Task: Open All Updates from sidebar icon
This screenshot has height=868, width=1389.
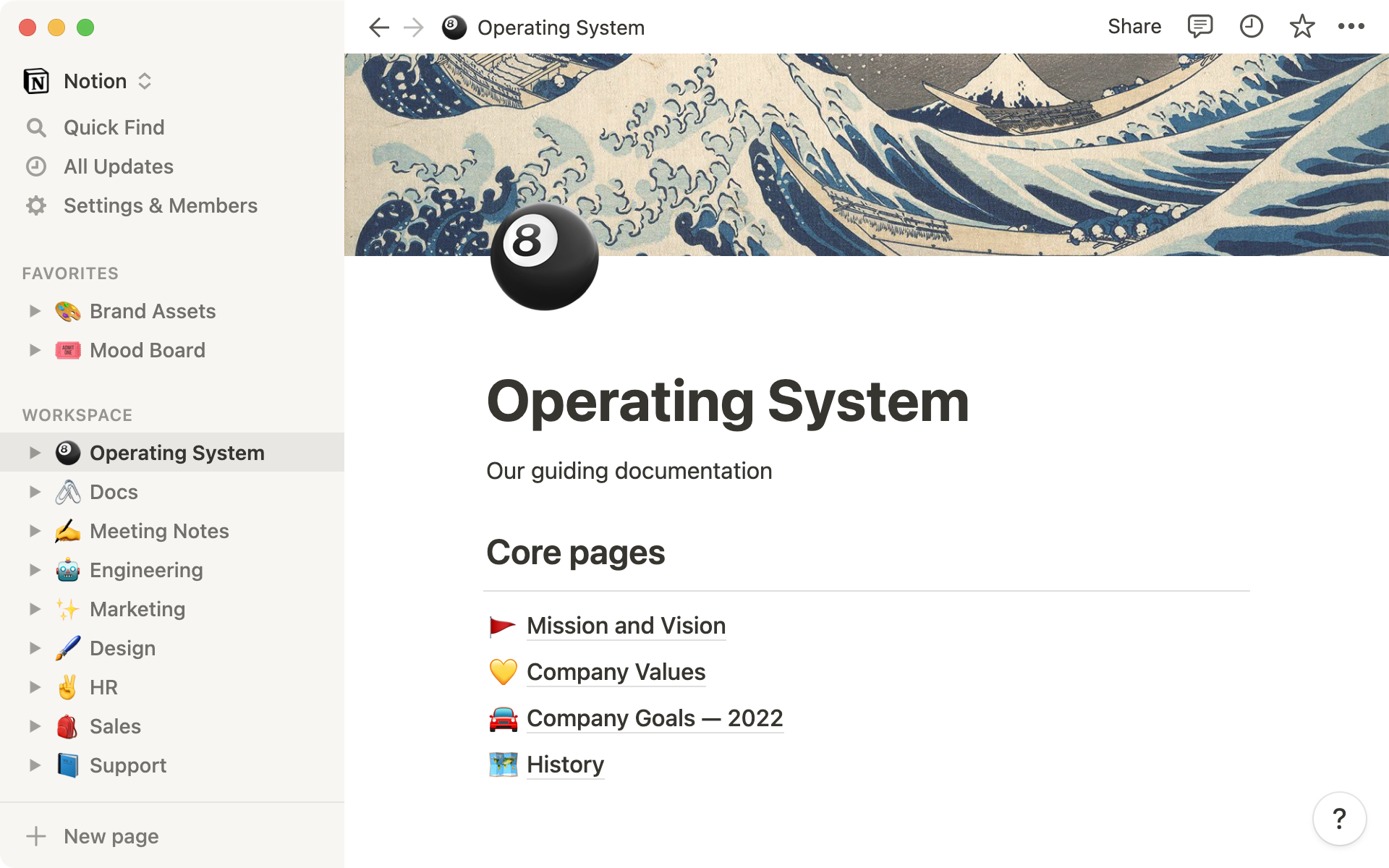Action: point(36,165)
